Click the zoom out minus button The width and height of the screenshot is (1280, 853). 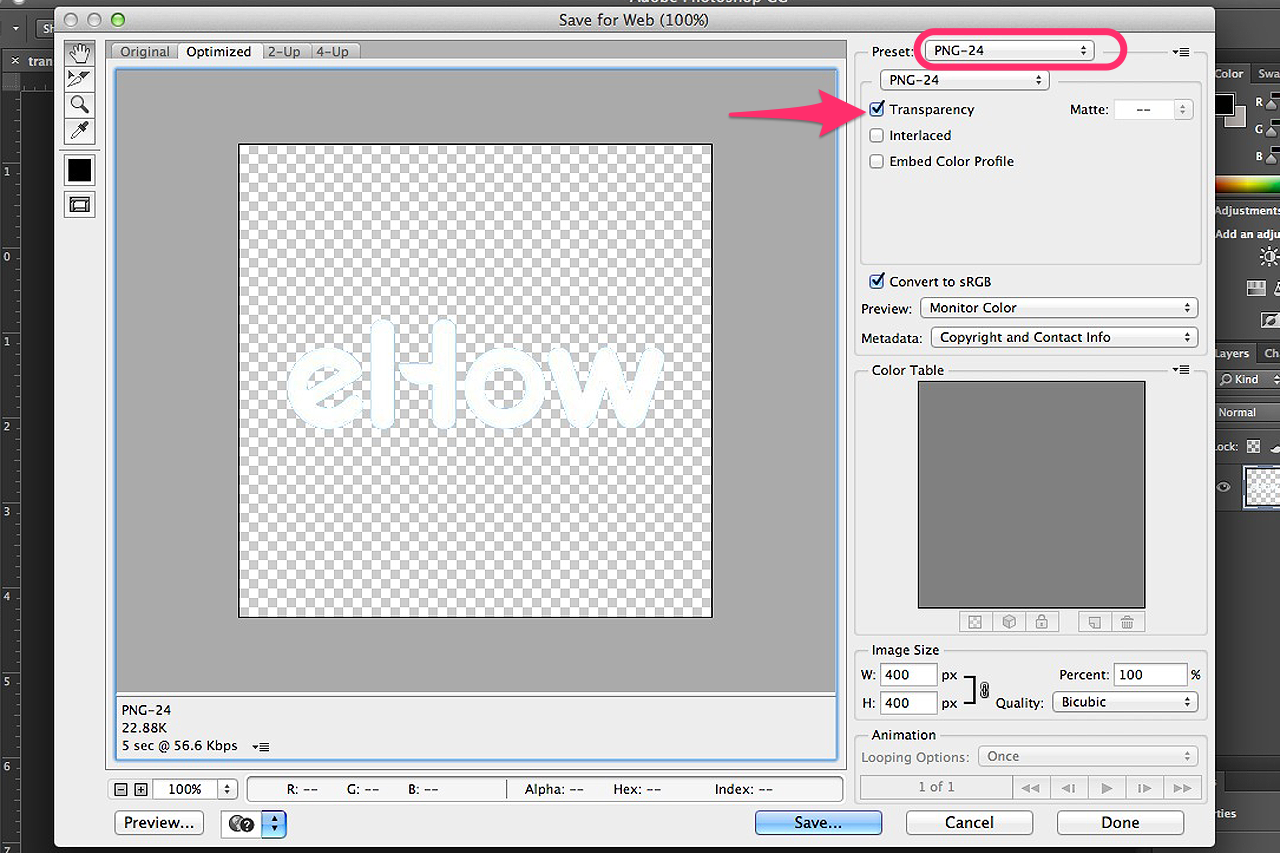[x=121, y=789]
